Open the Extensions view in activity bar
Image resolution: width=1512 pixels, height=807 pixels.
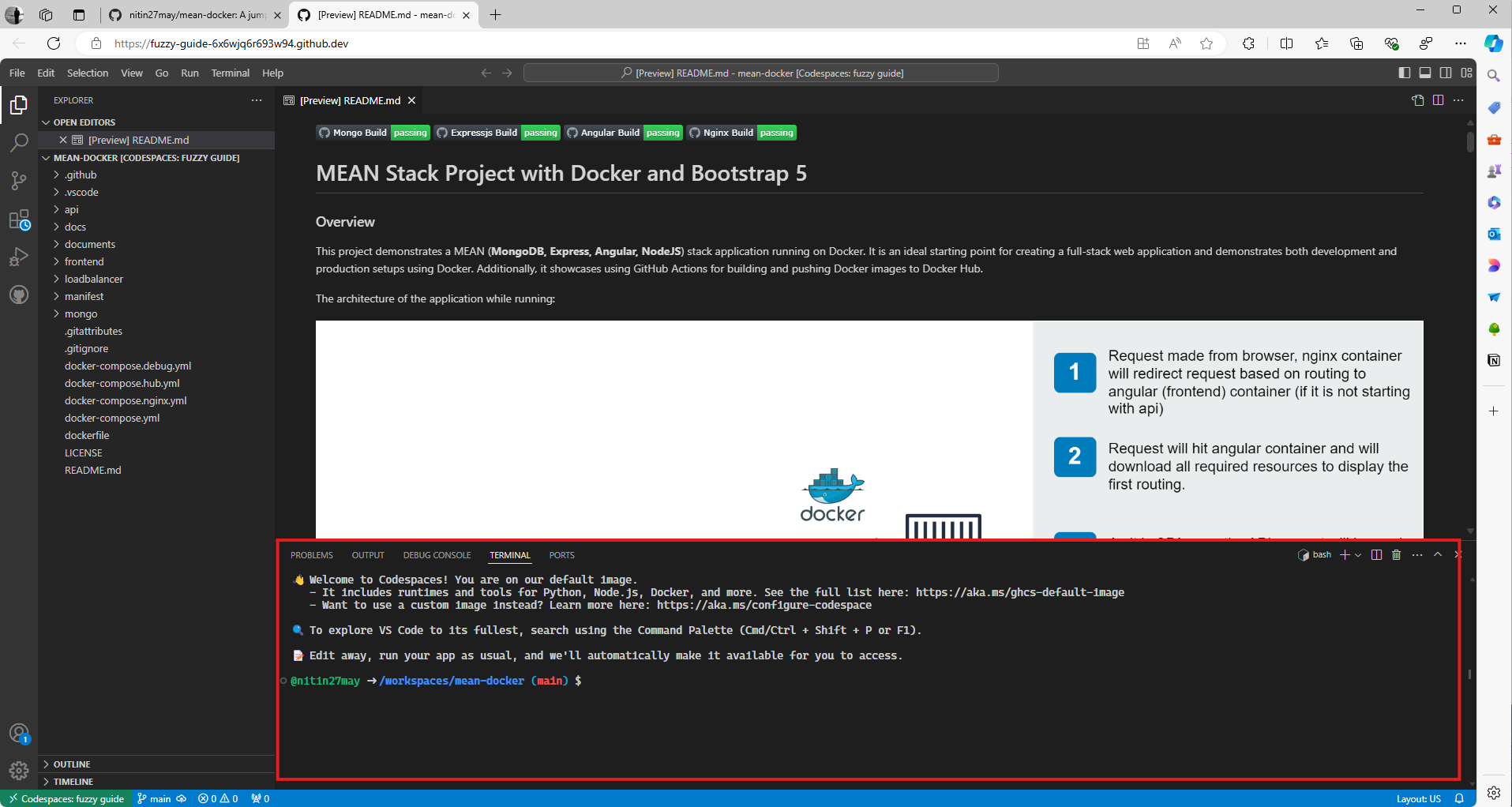pos(19,220)
